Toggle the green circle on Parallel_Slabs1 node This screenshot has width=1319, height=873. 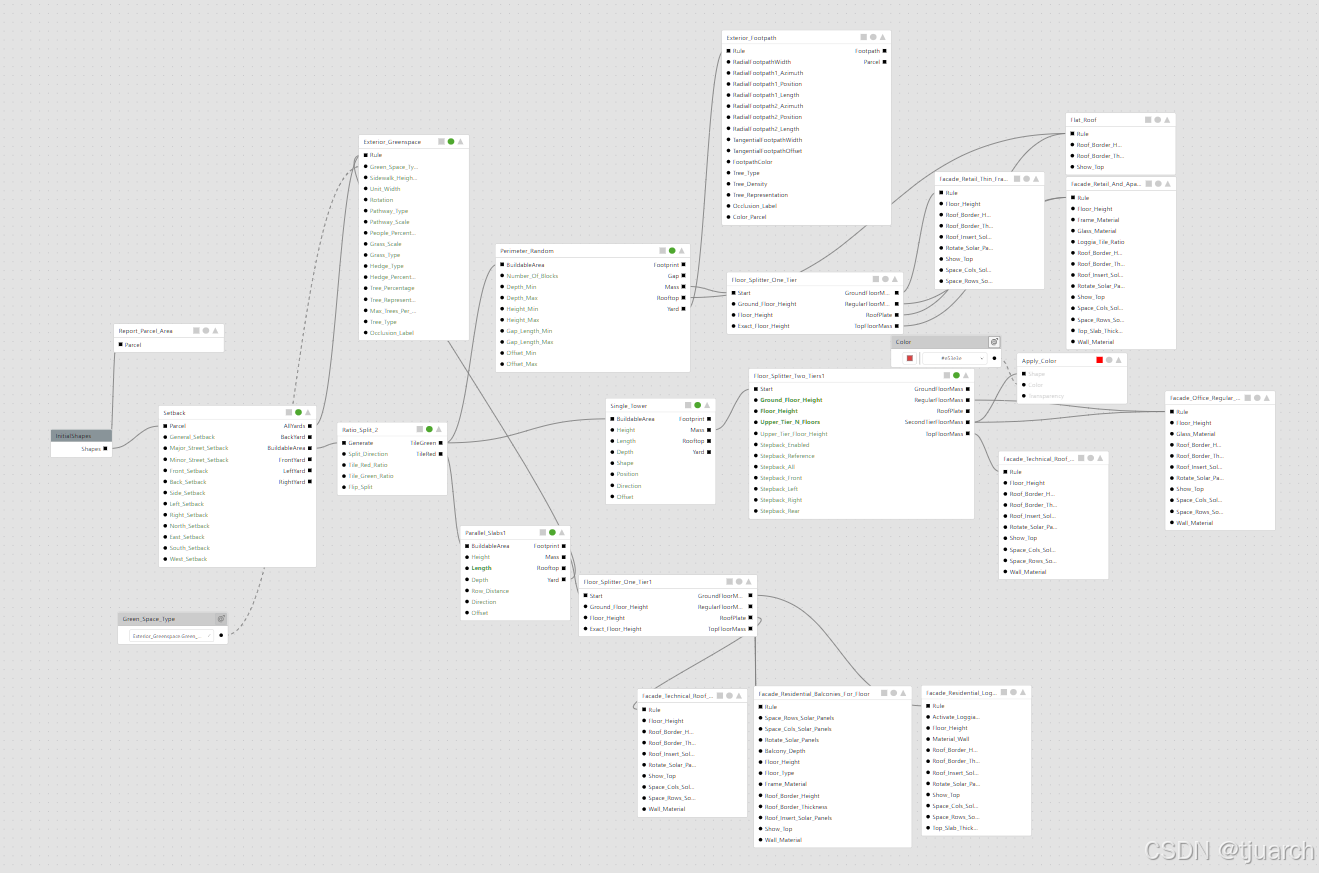click(x=552, y=532)
